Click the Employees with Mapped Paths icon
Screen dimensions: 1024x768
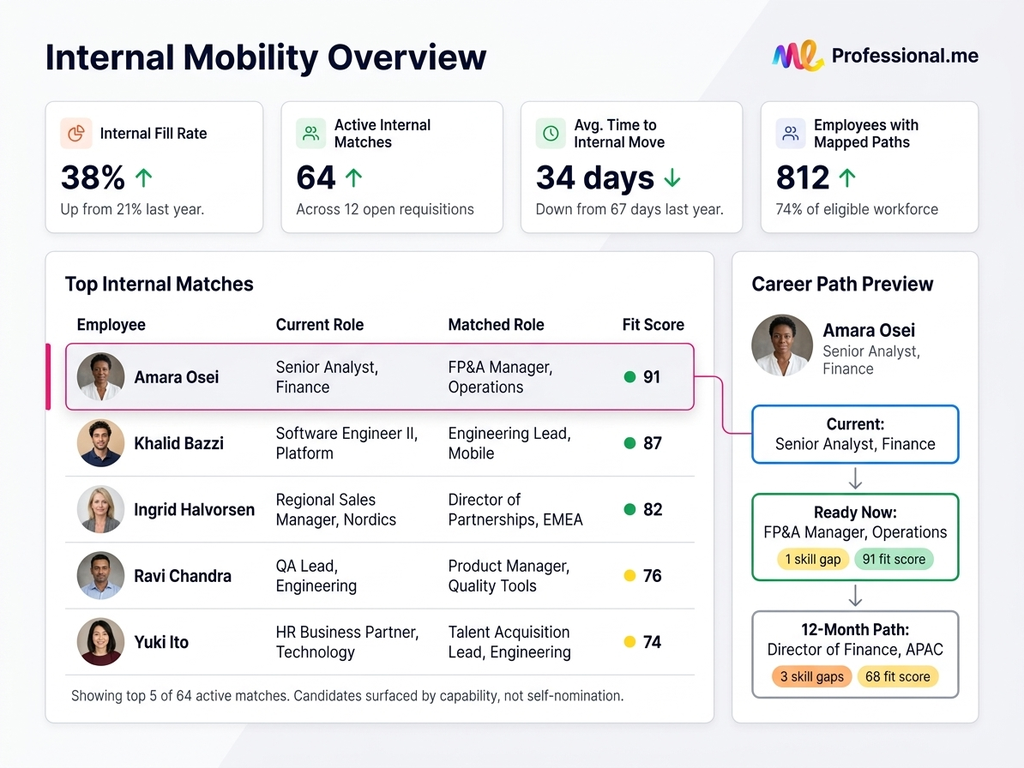tap(789, 131)
